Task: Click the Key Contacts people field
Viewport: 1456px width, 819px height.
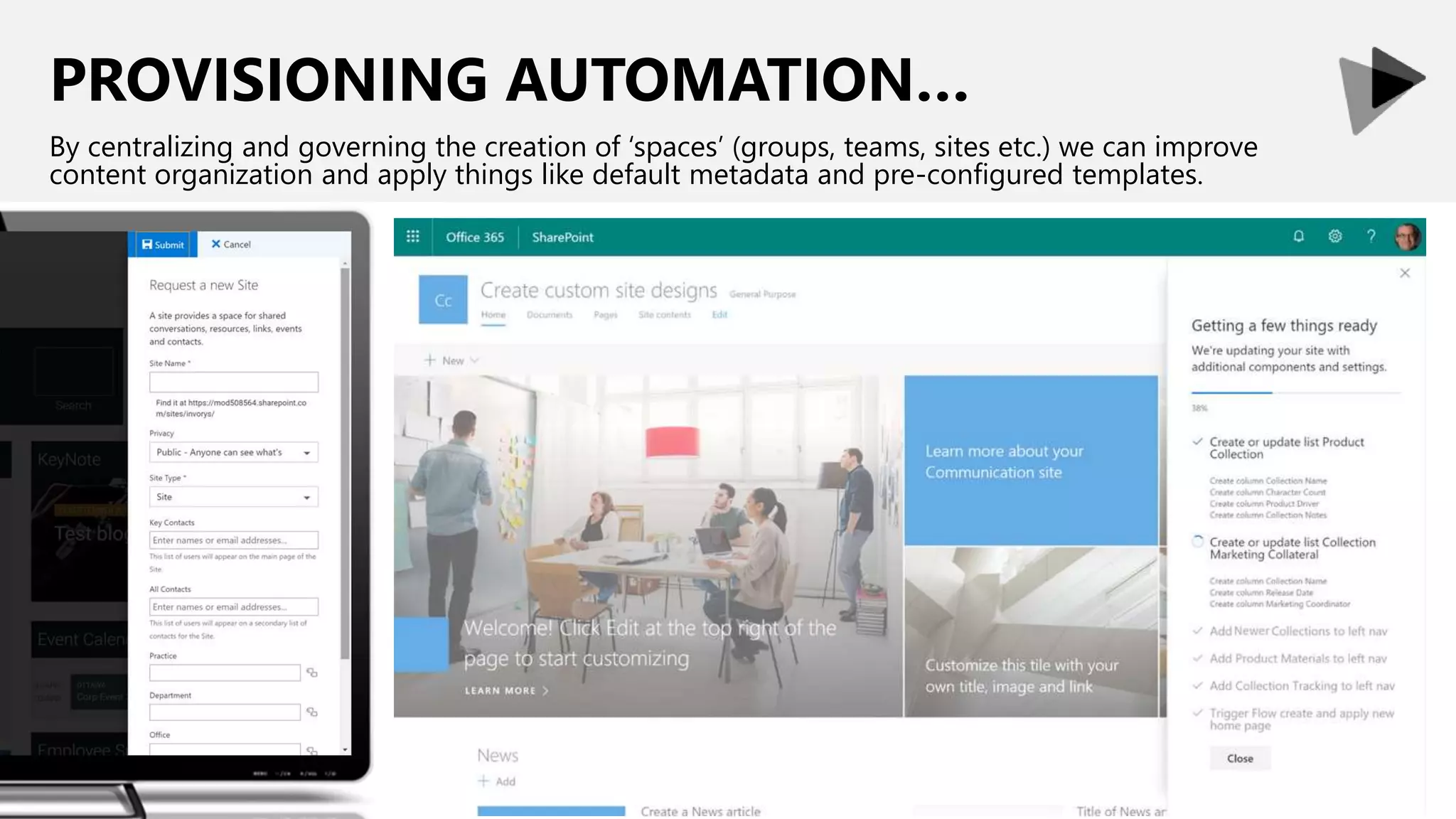Action: [234, 540]
